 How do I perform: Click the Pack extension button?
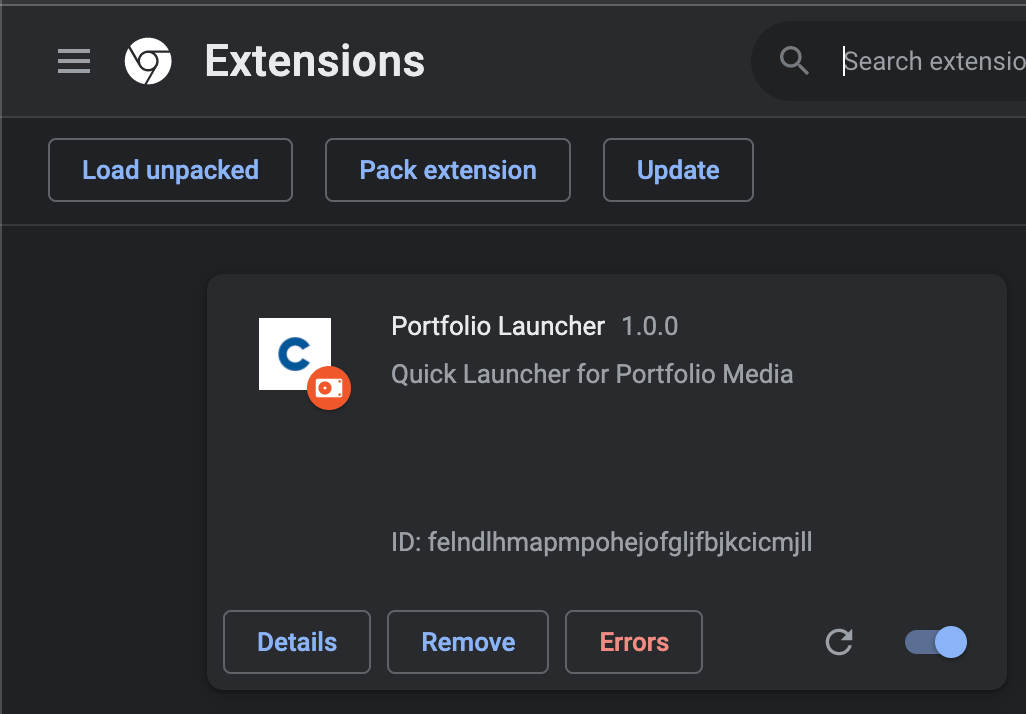(x=448, y=170)
